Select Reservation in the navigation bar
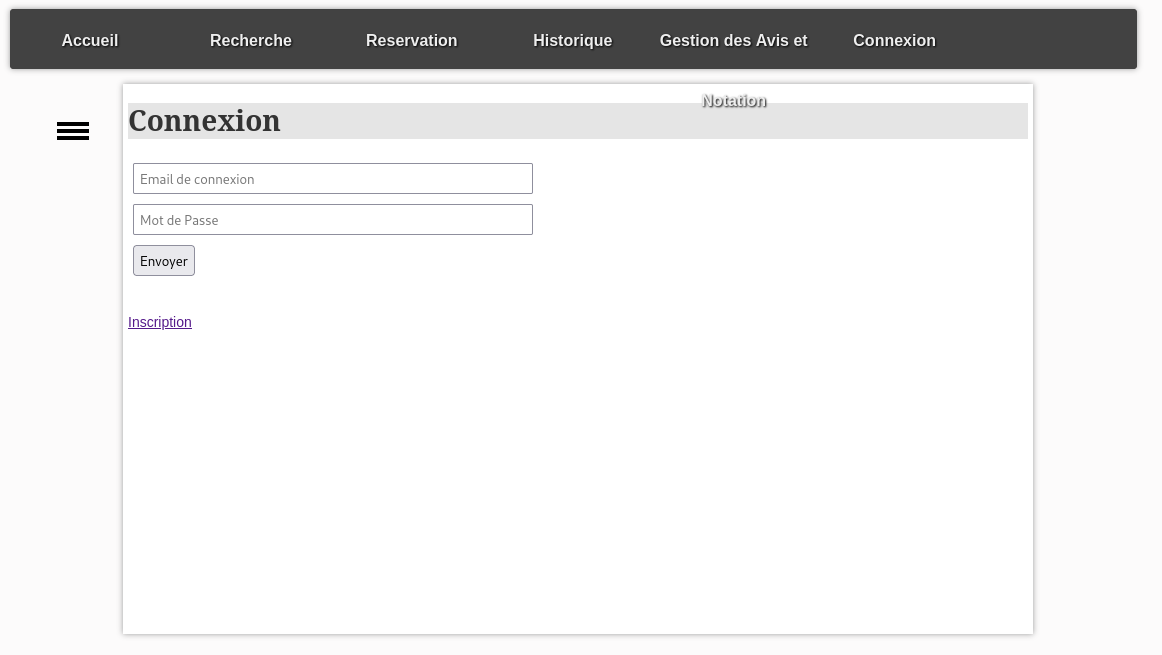Viewport: 1162px width, 655px height. pyautogui.click(x=412, y=40)
